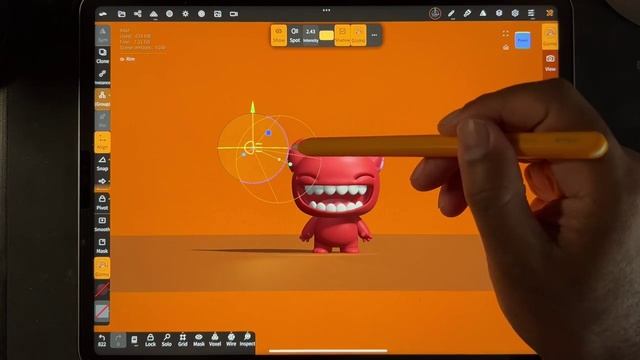Toggle Grid display
The image size is (640, 360).
pos(182,340)
